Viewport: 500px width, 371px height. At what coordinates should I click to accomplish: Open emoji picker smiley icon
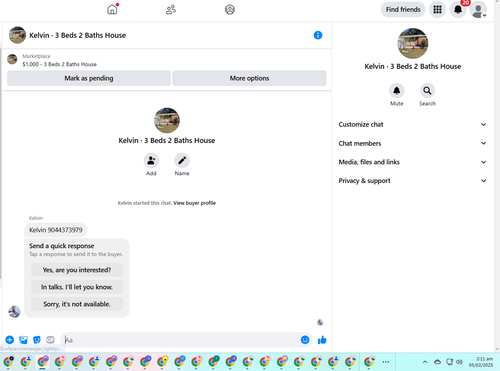click(305, 340)
